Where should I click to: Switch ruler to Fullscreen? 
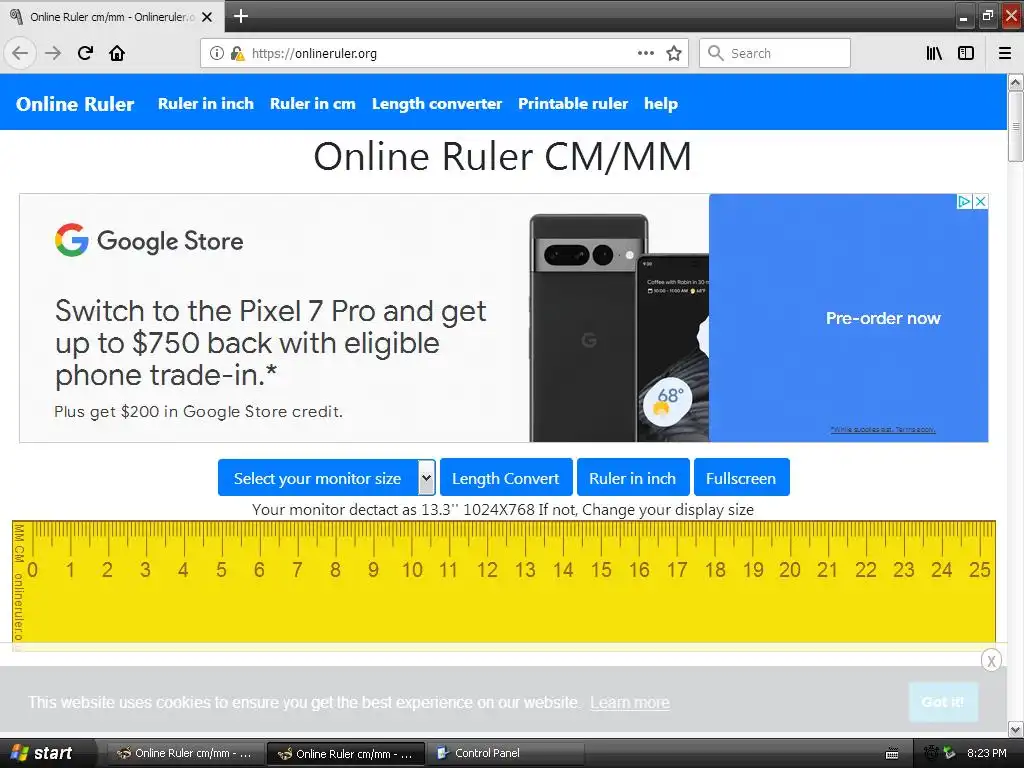pyautogui.click(x=741, y=477)
